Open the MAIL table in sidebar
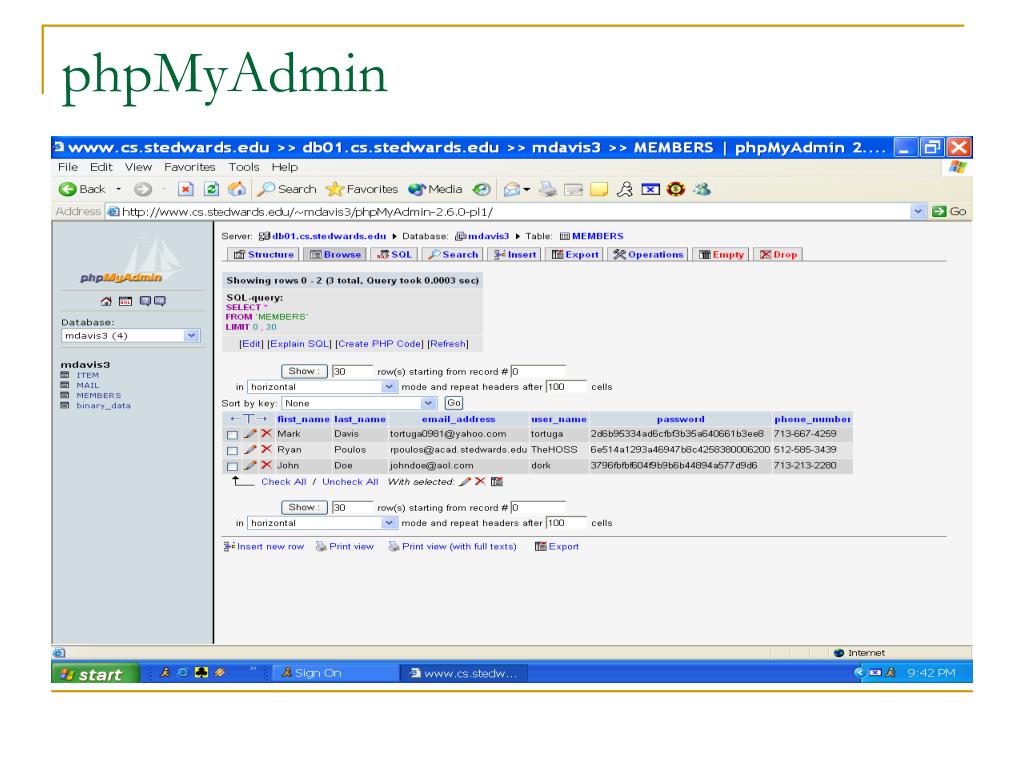1024x768 pixels. (x=88, y=385)
